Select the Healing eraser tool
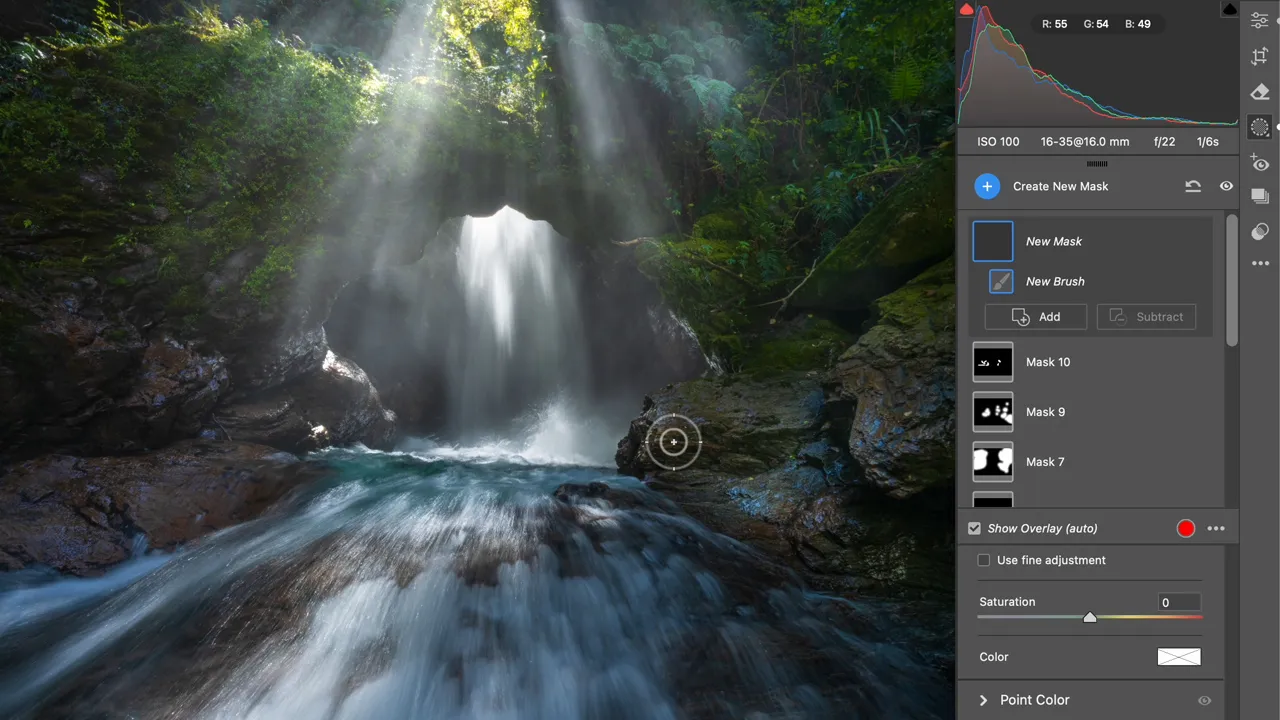 point(1260,92)
